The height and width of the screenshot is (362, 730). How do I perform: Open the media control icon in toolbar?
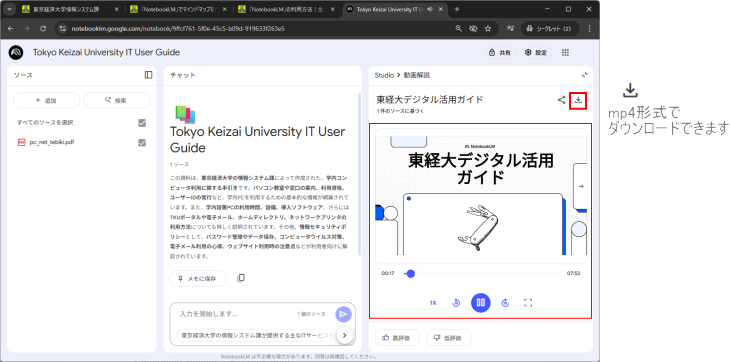[511, 28]
